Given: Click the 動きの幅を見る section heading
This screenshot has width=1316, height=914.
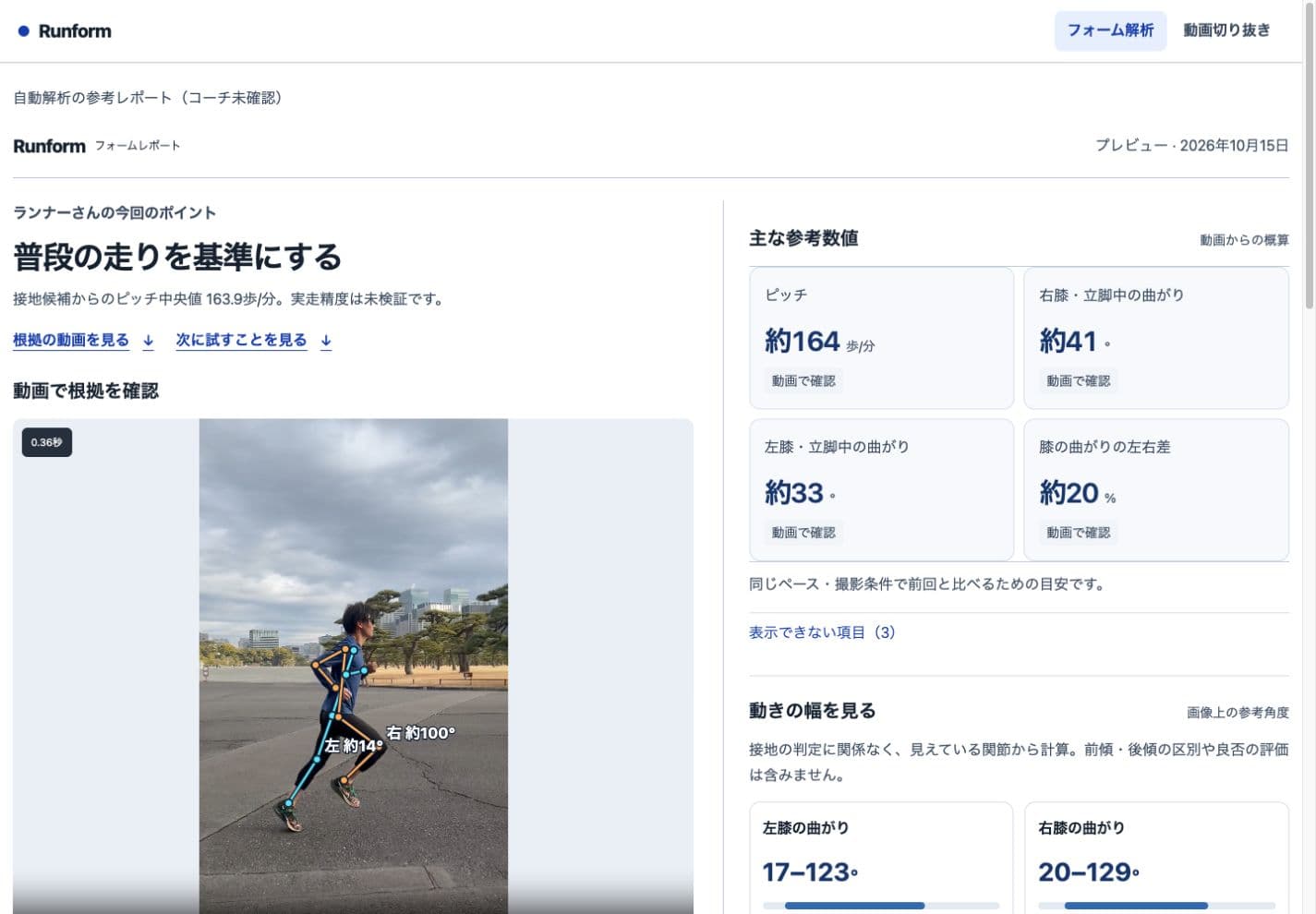Looking at the screenshot, I should point(812,711).
